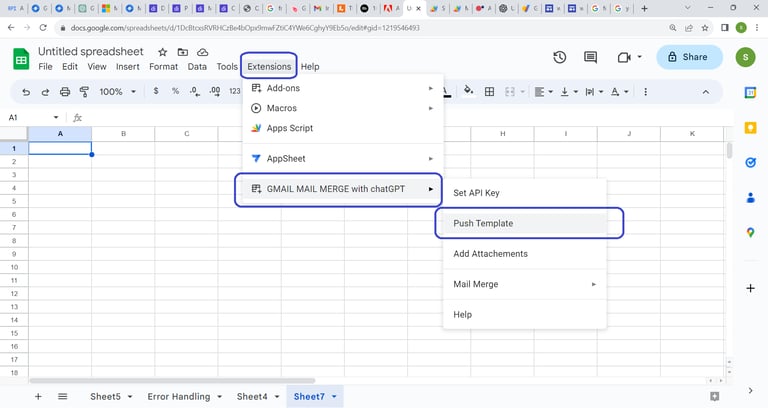Switch to the Error Handling tab
This screenshot has width=768, height=408.
pos(179,397)
